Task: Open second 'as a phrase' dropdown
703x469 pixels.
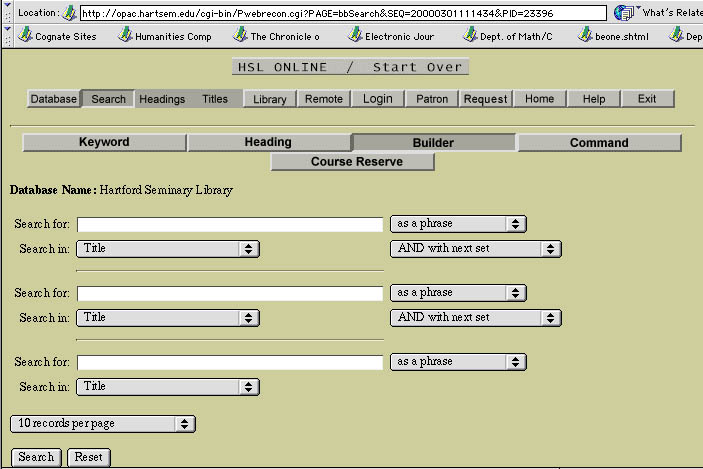Action: (458, 293)
